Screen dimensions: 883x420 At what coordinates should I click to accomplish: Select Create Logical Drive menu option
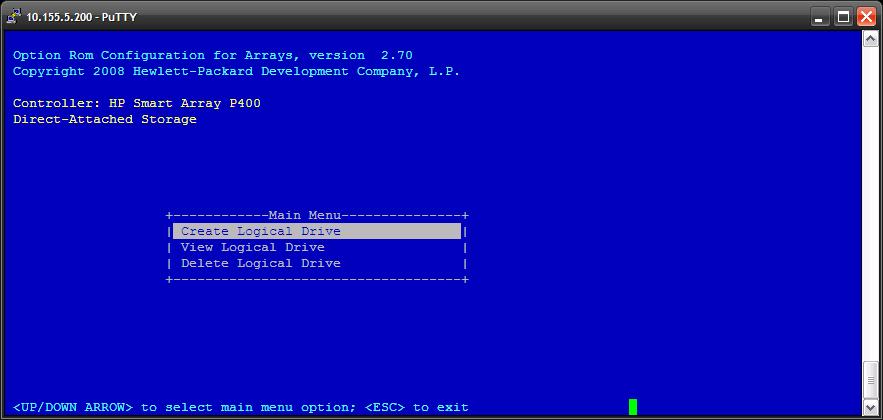coord(316,231)
